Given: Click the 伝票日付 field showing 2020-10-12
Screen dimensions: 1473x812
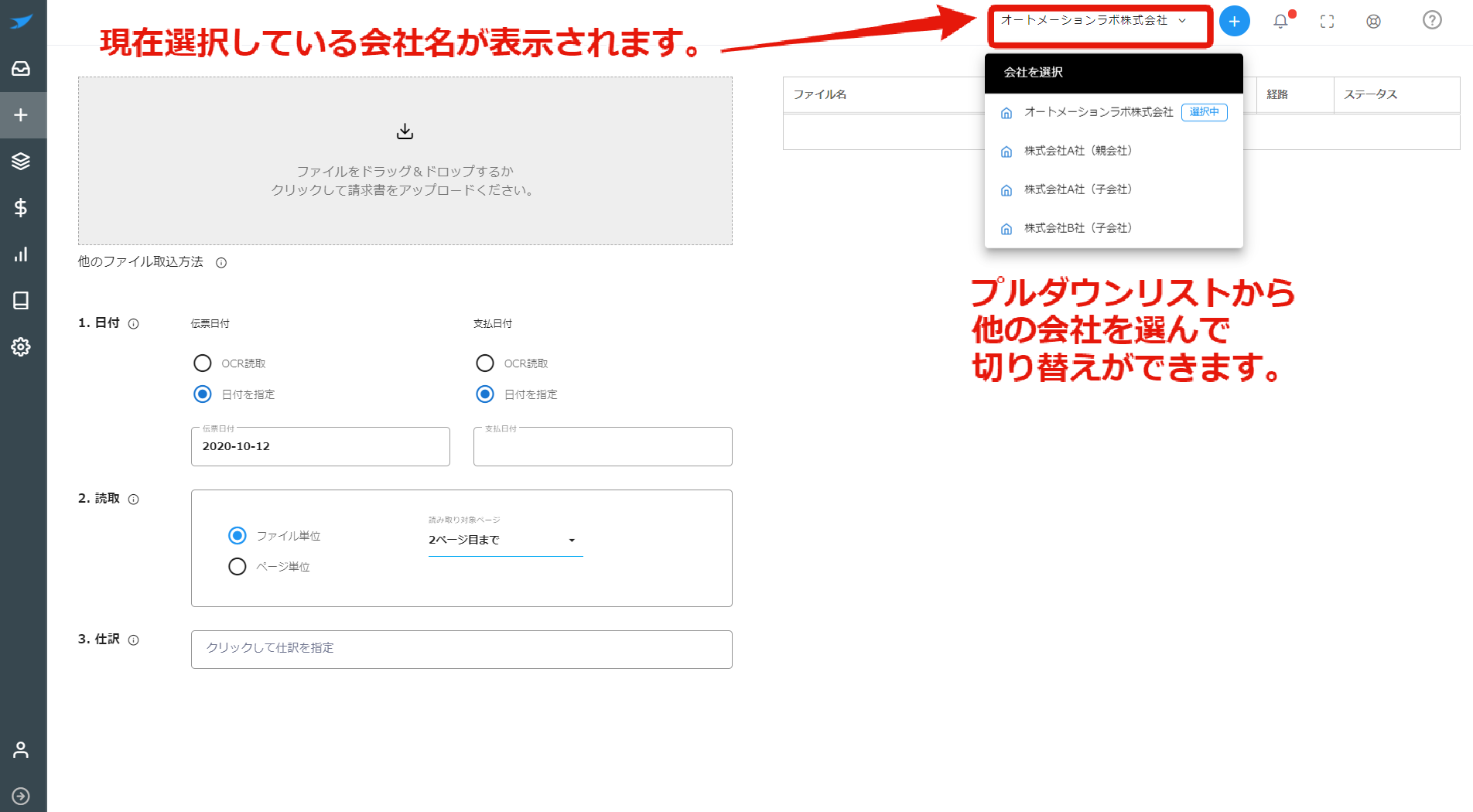Looking at the screenshot, I should (320, 446).
